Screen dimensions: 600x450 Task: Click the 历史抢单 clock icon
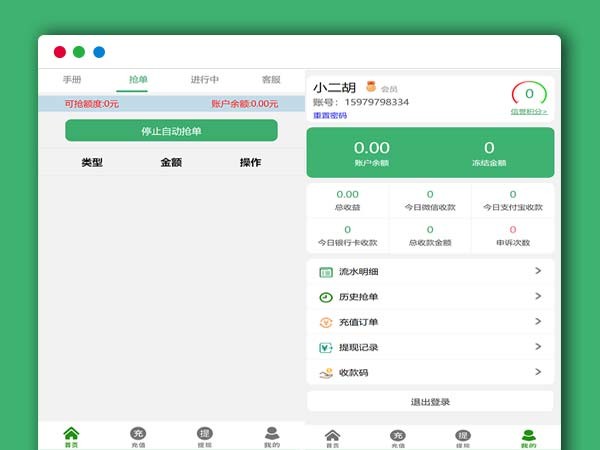(x=326, y=297)
